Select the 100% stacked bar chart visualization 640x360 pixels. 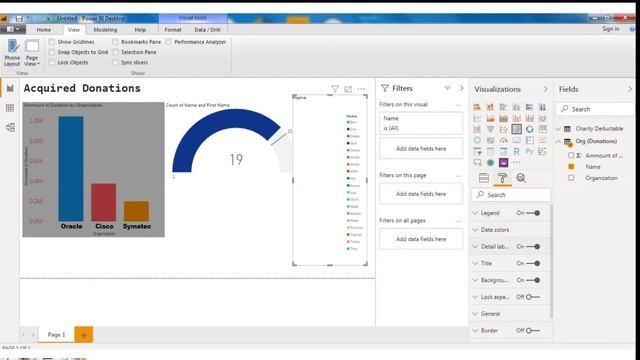(x=529, y=107)
